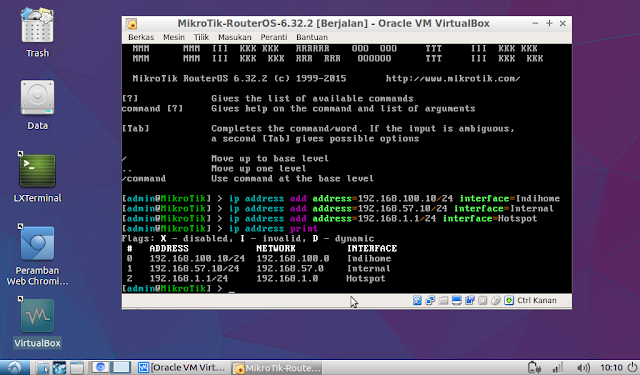Select the Data drive desktop icon

(x=37, y=105)
